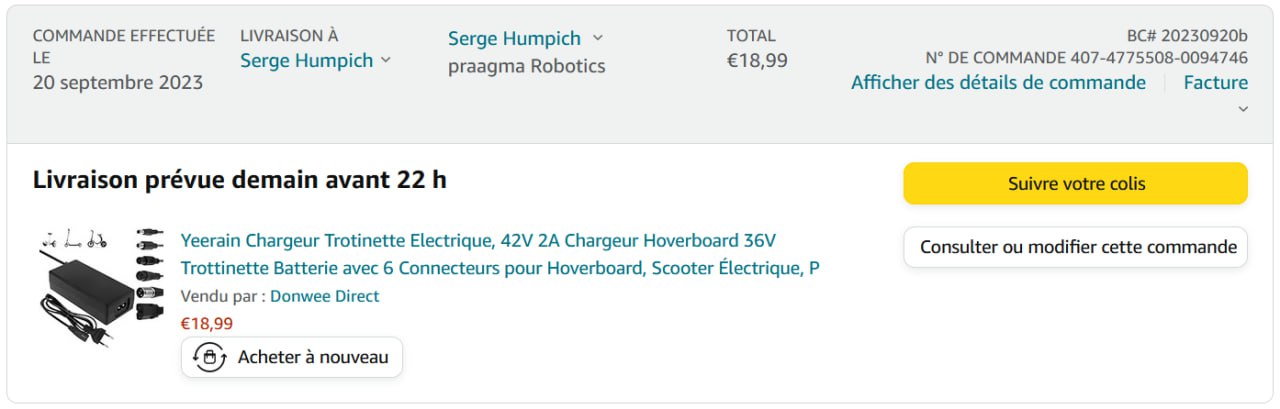Viewport: 1280px width, 409px height.
Task: Click the praagma Robotics text
Action: coord(526,66)
